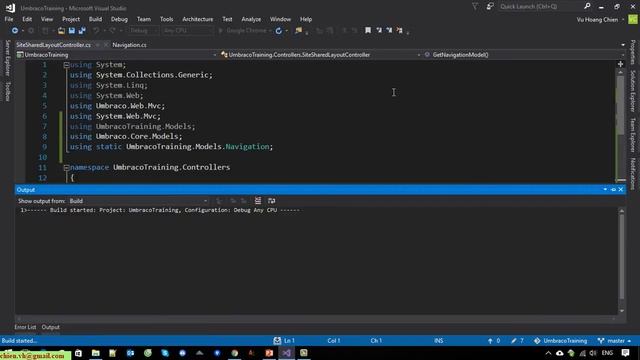
Task: Click Clear All icon in Output toolbar
Action: [258, 201]
